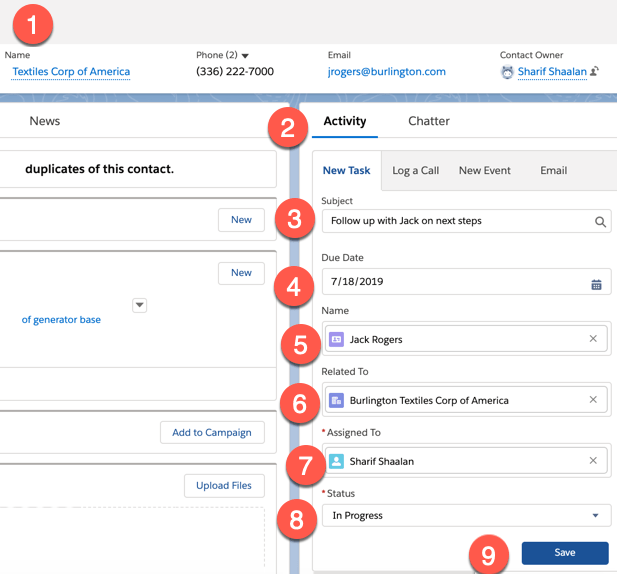Image resolution: width=617 pixels, height=574 pixels.
Task: Click the jrogers@burlington.com email link
Action: (x=386, y=72)
